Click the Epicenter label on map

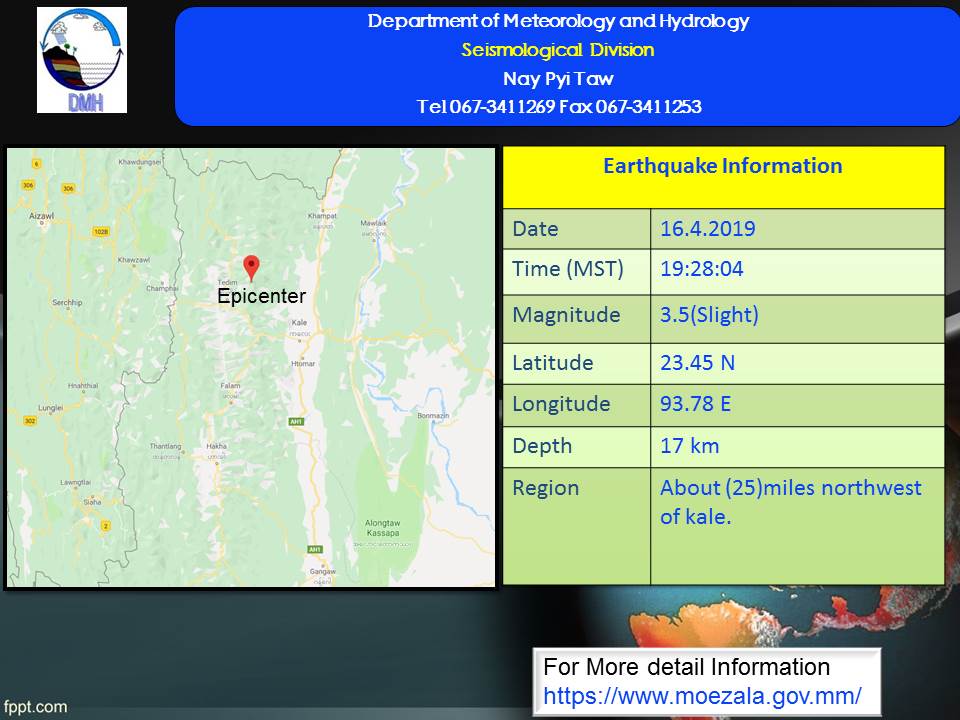click(261, 296)
